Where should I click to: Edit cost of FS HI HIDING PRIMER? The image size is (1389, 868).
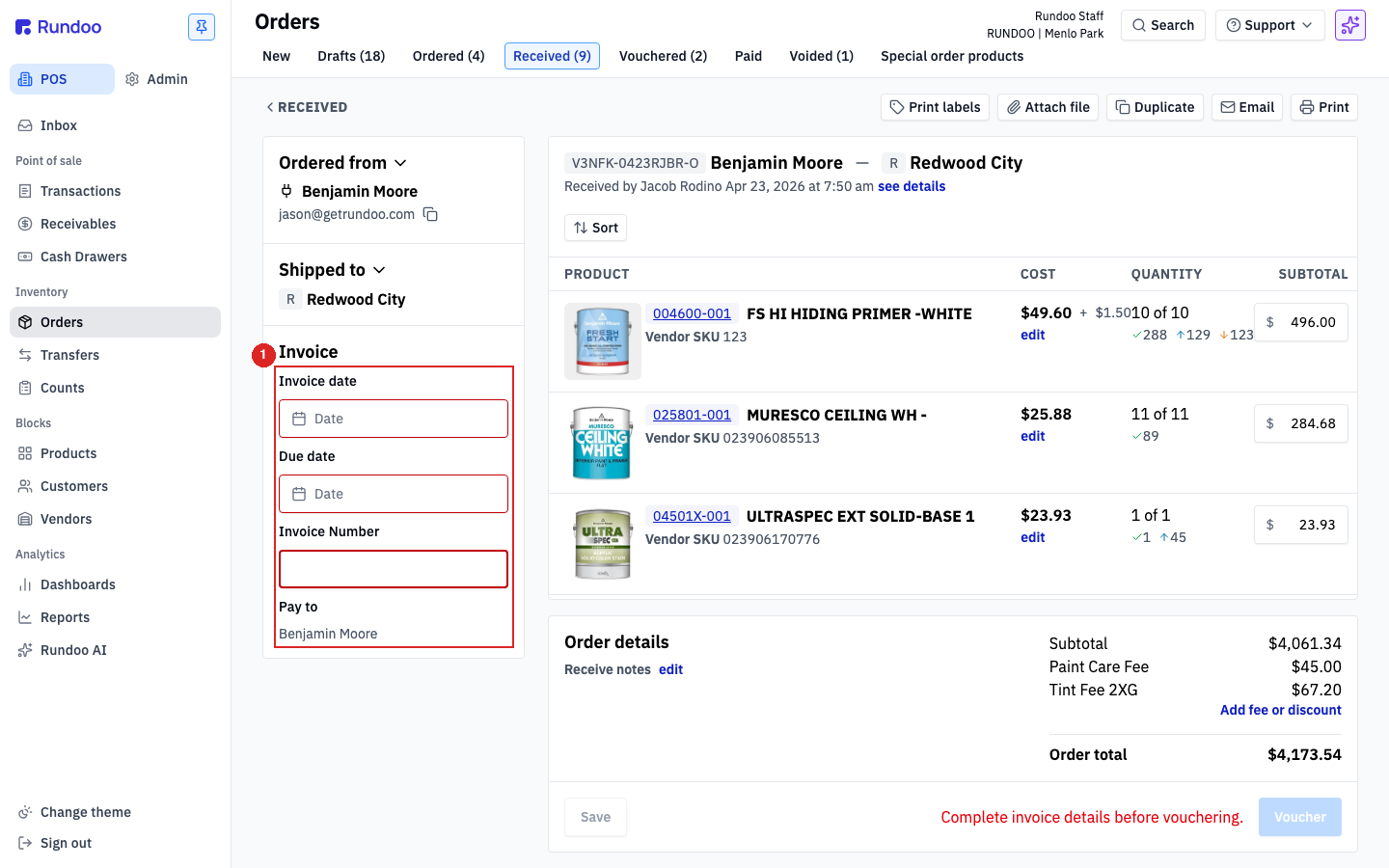(1032, 335)
